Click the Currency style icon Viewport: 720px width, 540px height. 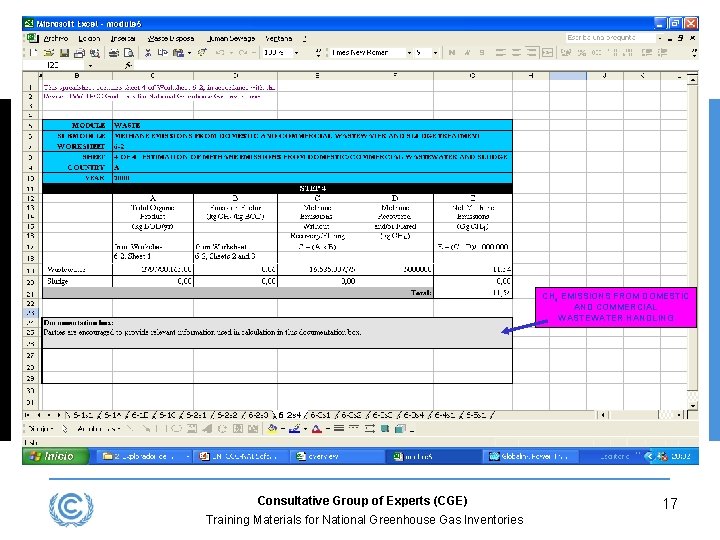pyautogui.click(x=566, y=53)
